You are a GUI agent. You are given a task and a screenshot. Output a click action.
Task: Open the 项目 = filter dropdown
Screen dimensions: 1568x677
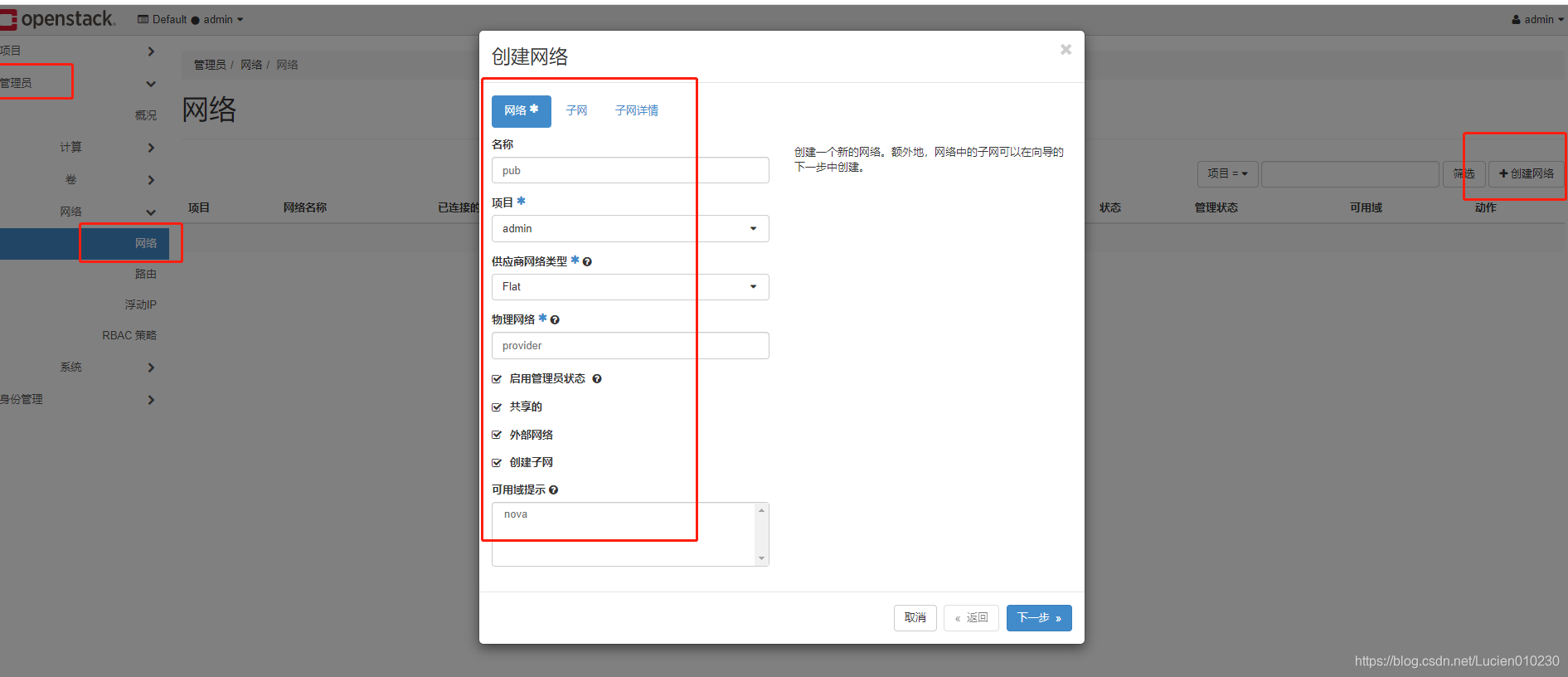pos(1227,173)
